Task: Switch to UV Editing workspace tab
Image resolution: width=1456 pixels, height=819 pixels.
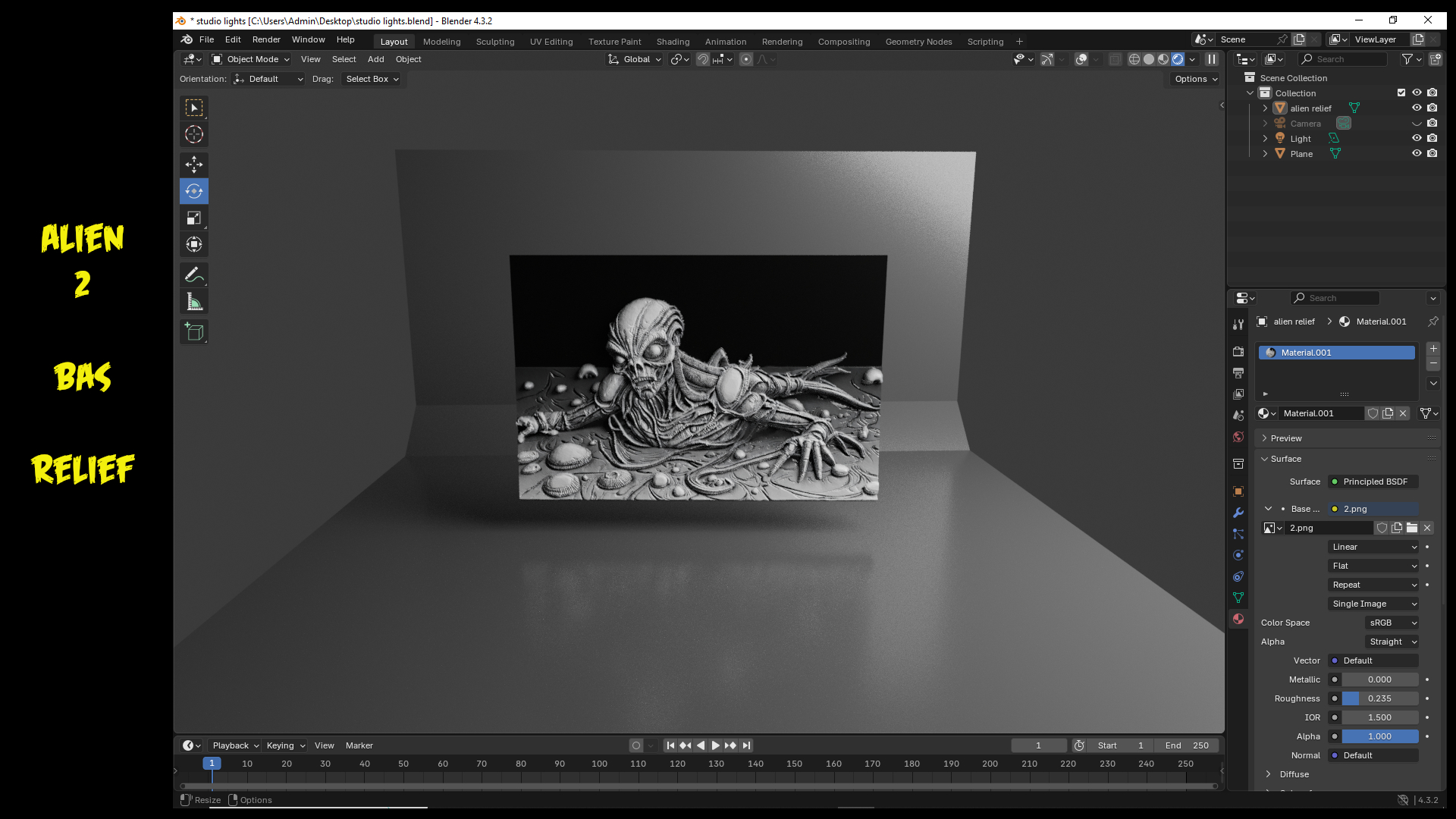Action: pyautogui.click(x=551, y=42)
